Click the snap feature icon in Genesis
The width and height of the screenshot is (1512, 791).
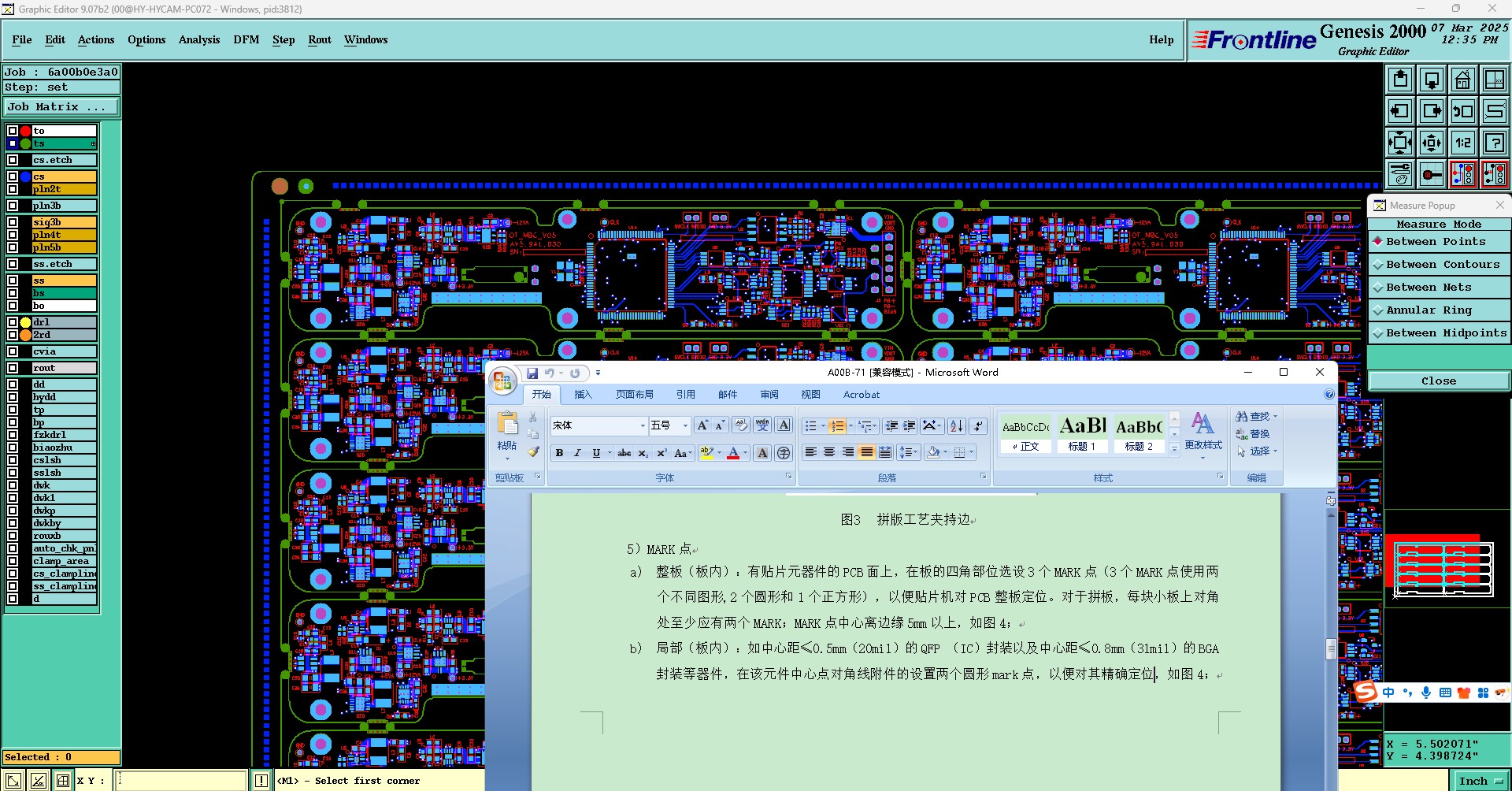(1432, 174)
